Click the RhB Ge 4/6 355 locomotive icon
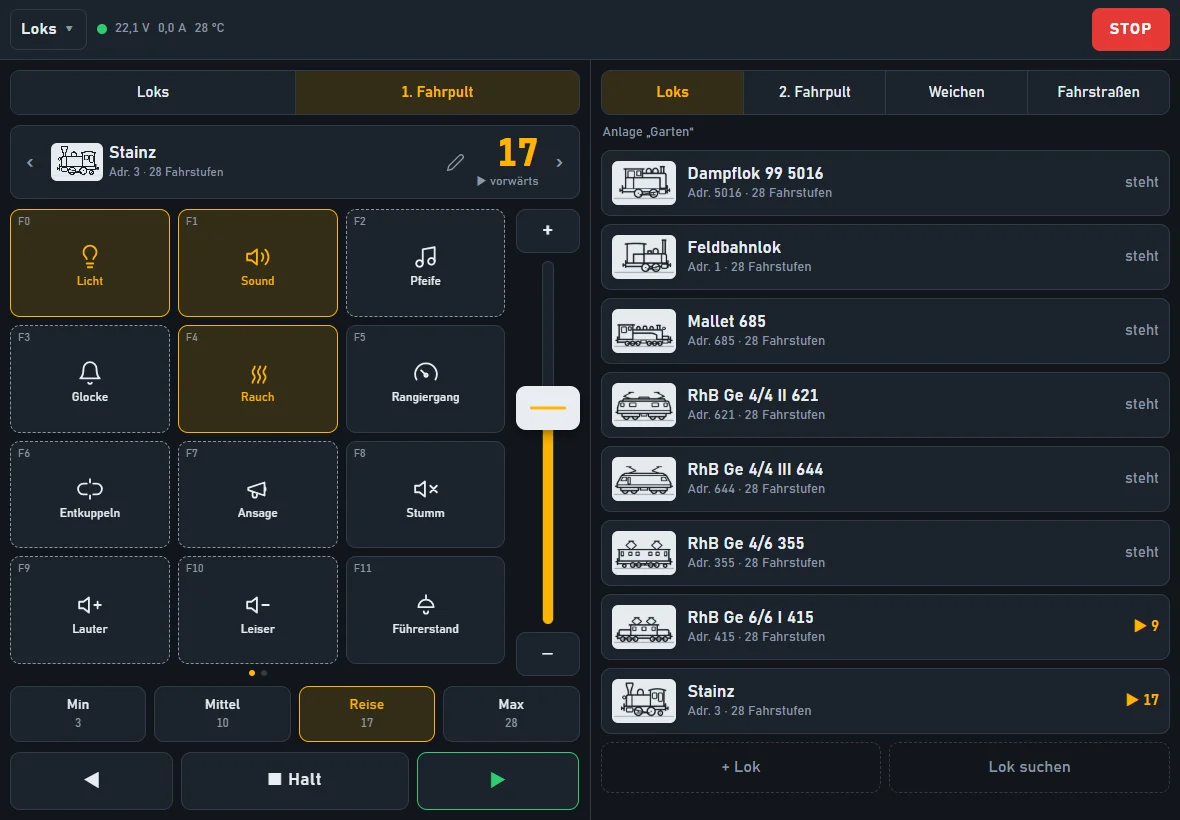 [644, 553]
